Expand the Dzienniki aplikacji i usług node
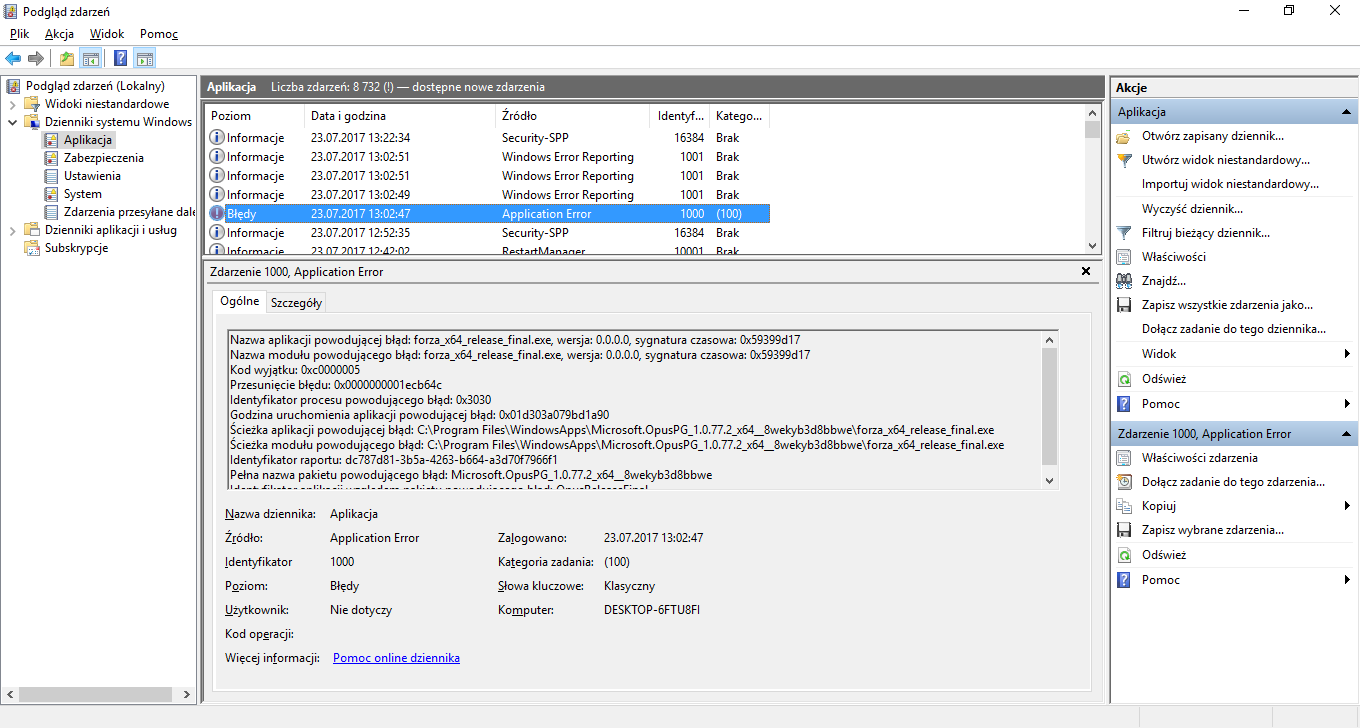The width and height of the screenshot is (1360, 728). coord(13,230)
